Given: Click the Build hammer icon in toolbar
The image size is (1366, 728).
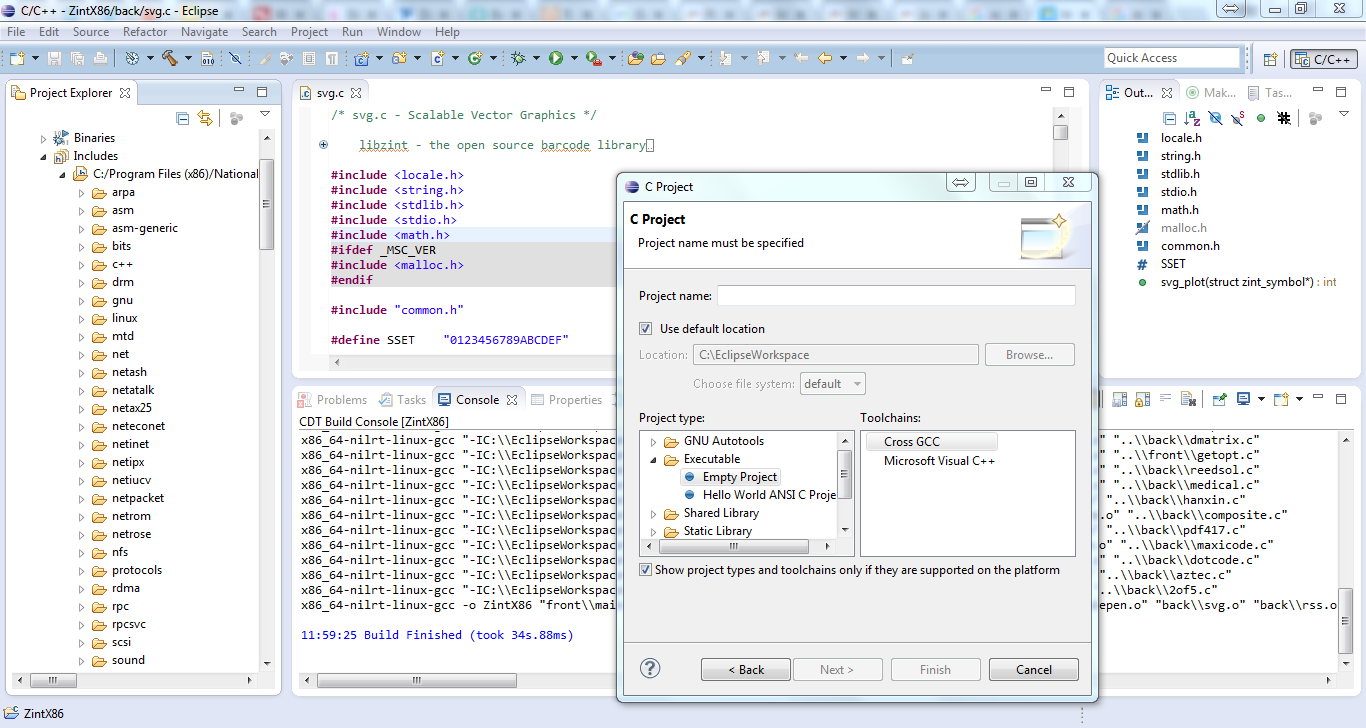Looking at the screenshot, I should [x=170, y=58].
